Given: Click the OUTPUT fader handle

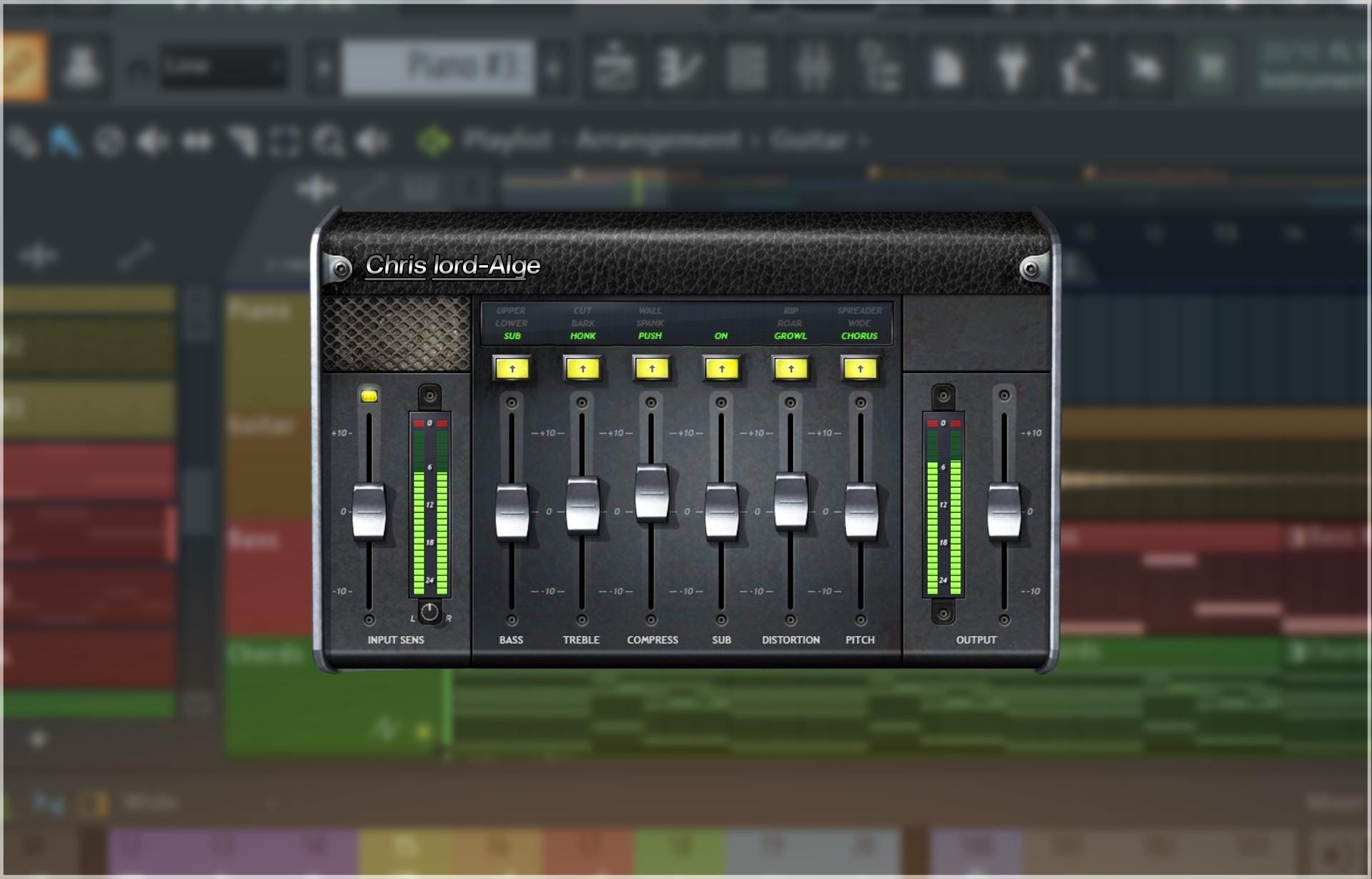Looking at the screenshot, I should [x=1004, y=511].
